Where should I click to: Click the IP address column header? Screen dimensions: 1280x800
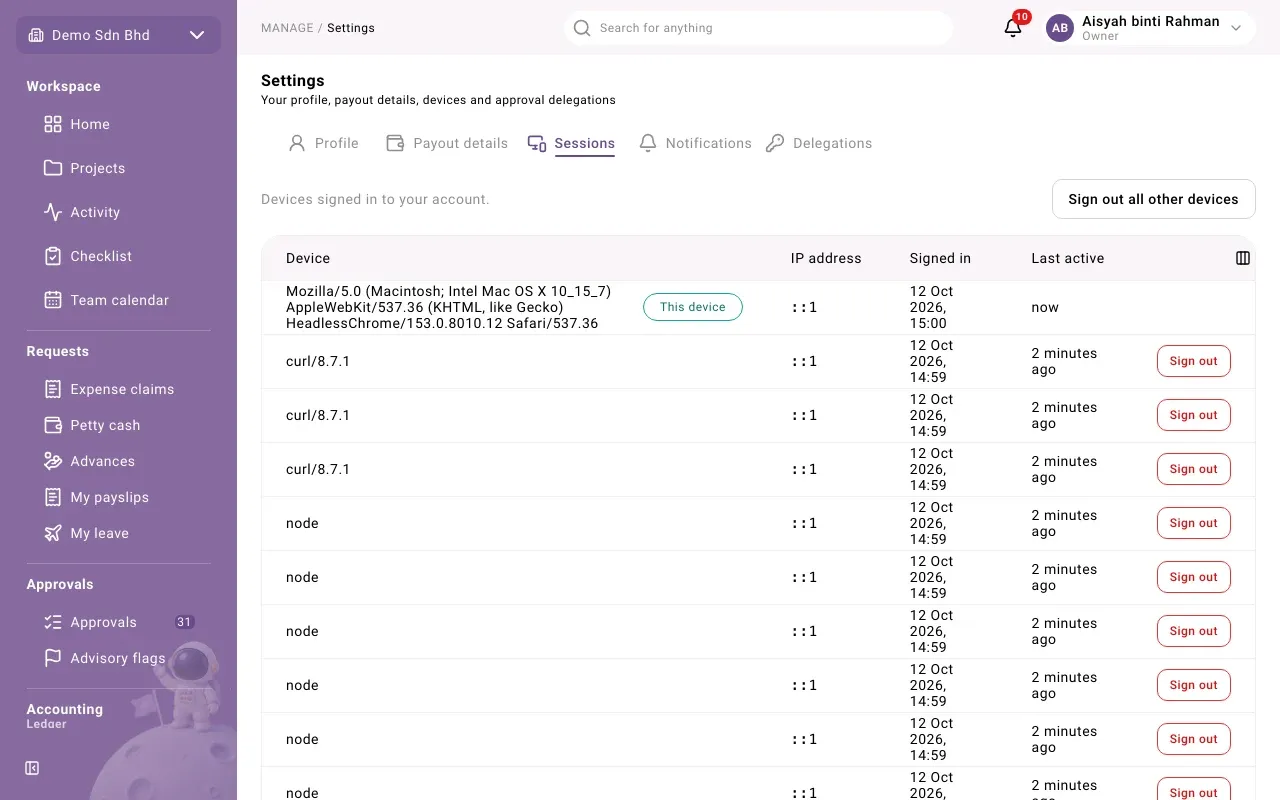point(826,258)
